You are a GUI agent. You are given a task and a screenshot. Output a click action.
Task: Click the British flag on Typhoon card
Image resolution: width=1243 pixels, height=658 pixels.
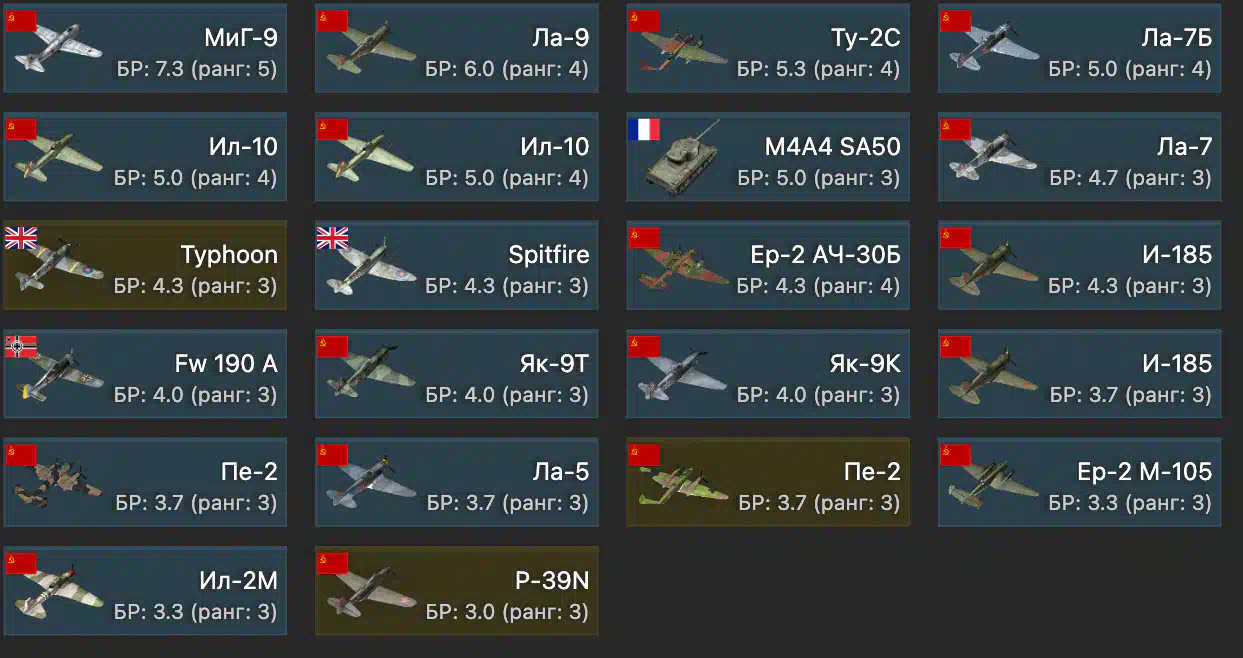click(x=21, y=237)
